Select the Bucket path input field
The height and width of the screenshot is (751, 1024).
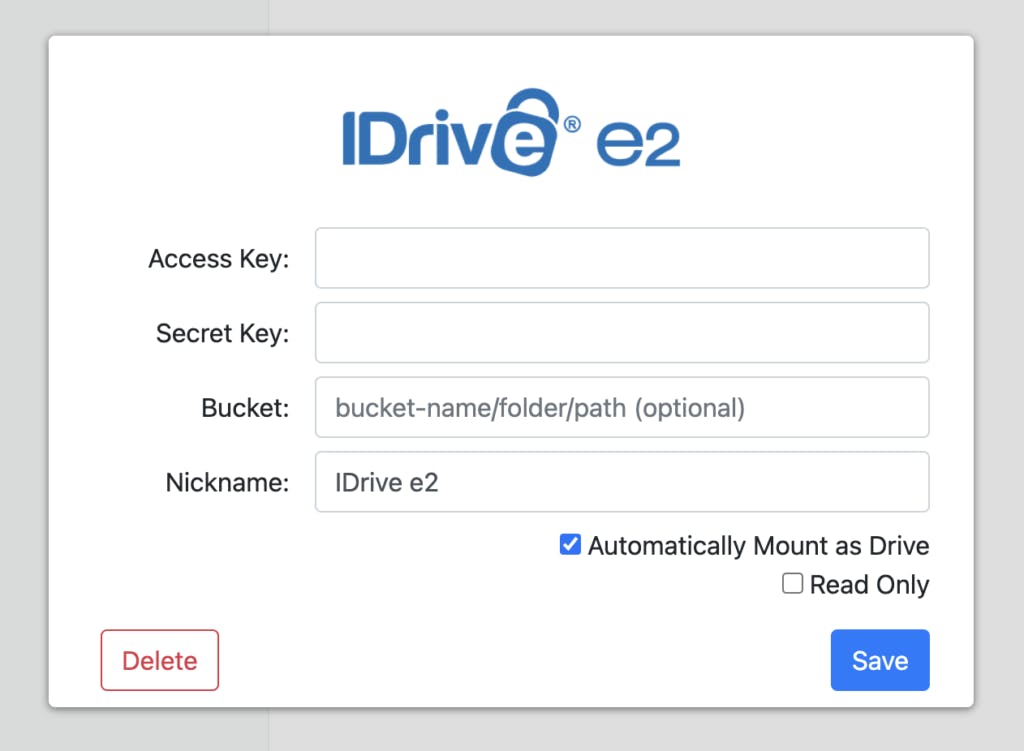point(622,407)
